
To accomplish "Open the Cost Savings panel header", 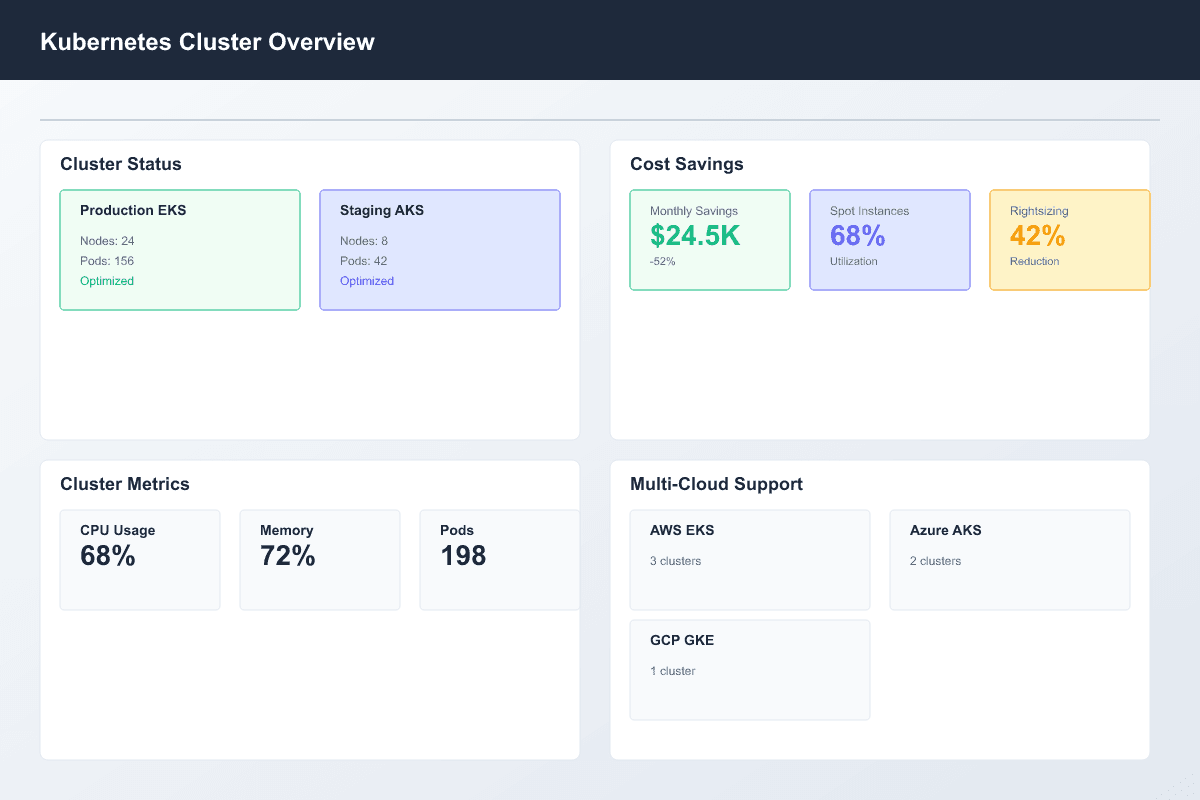I will (x=687, y=164).
